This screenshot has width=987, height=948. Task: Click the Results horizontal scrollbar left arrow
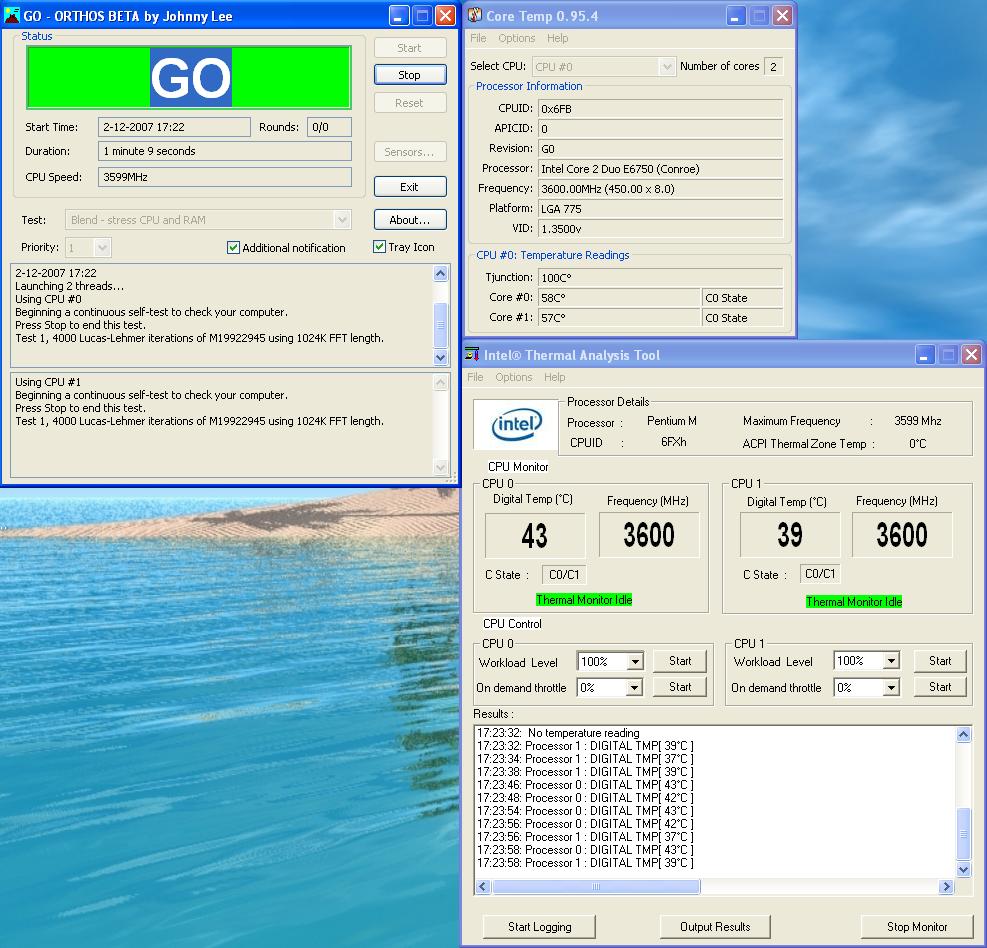click(483, 887)
